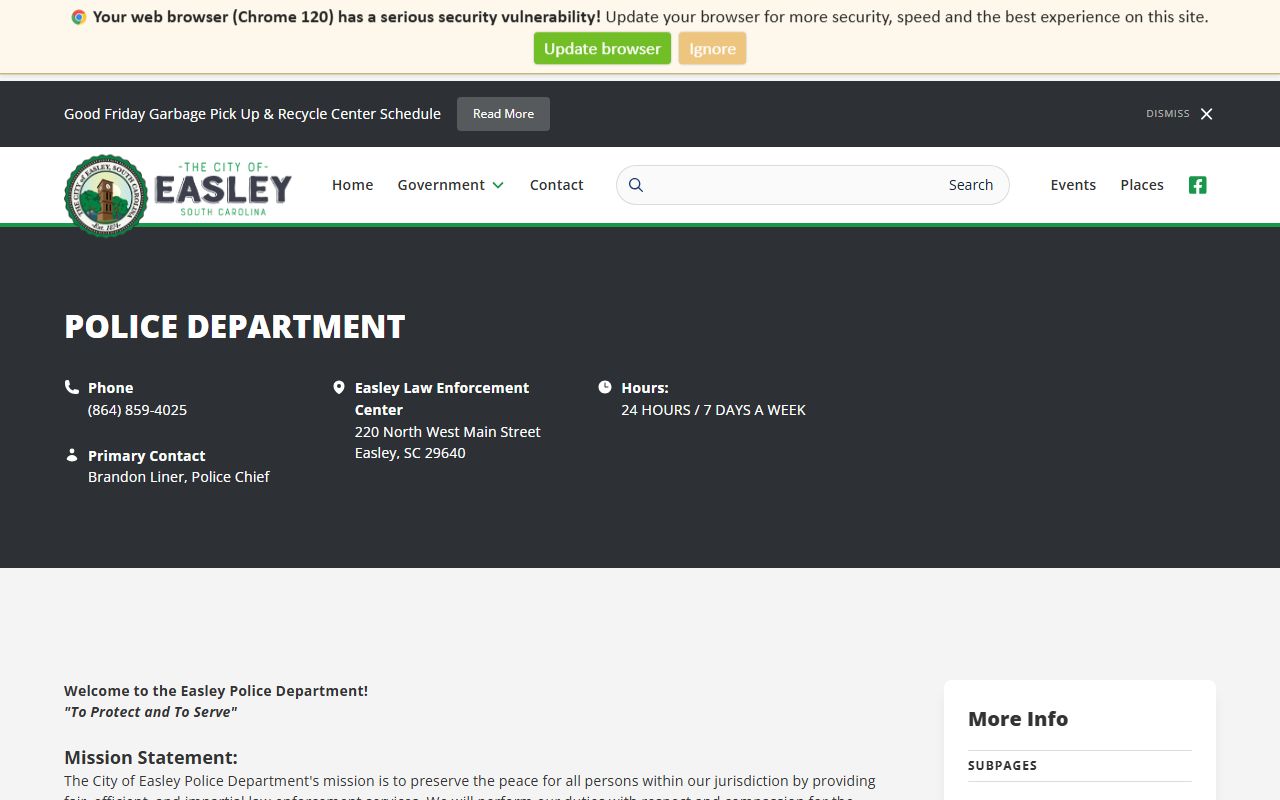Click the 220 North West Main Street address
Image resolution: width=1280 pixels, height=800 pixels.
click(x=447, y=432)
